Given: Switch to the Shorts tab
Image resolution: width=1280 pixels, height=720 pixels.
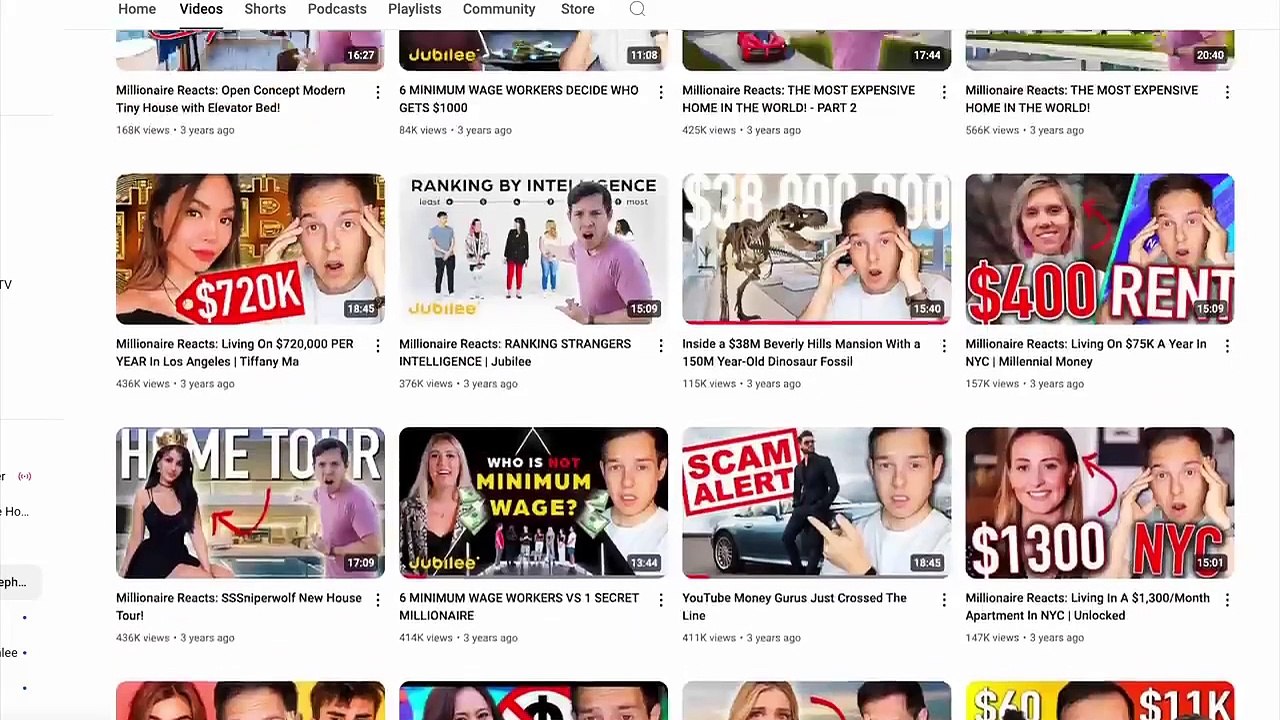Looking at the screenshot, I should (265, 9).
